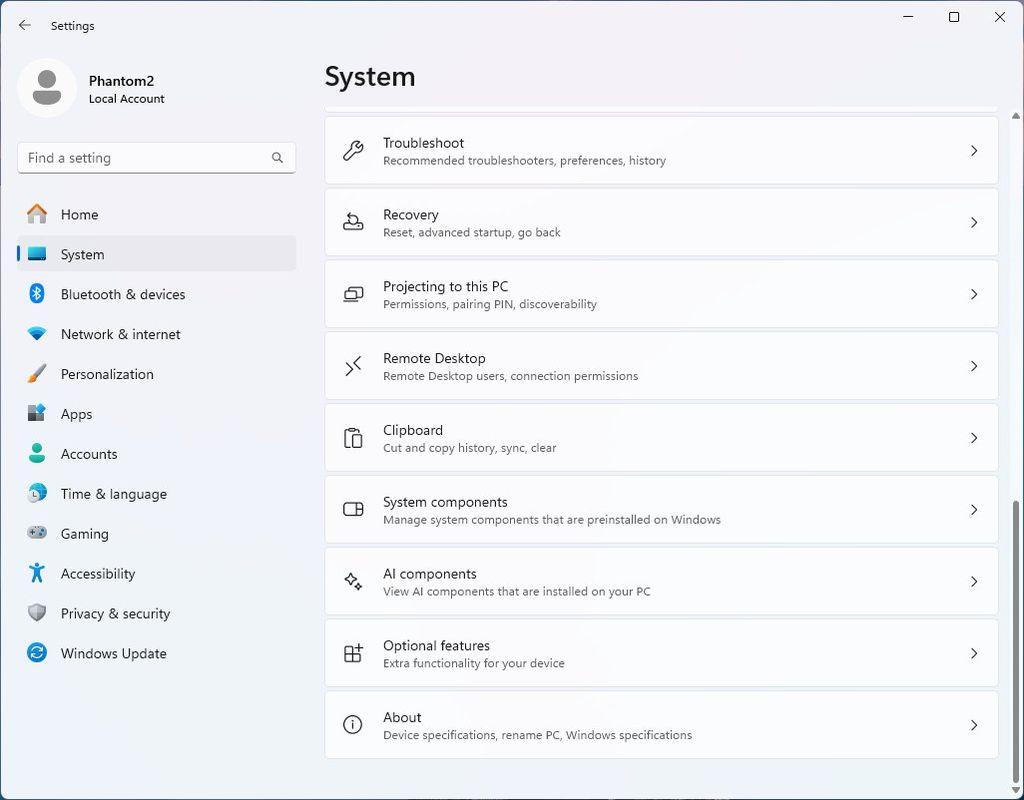Click the Find a setting search box
Viewport: 1024px width, 800px height.
pos(145,158)
